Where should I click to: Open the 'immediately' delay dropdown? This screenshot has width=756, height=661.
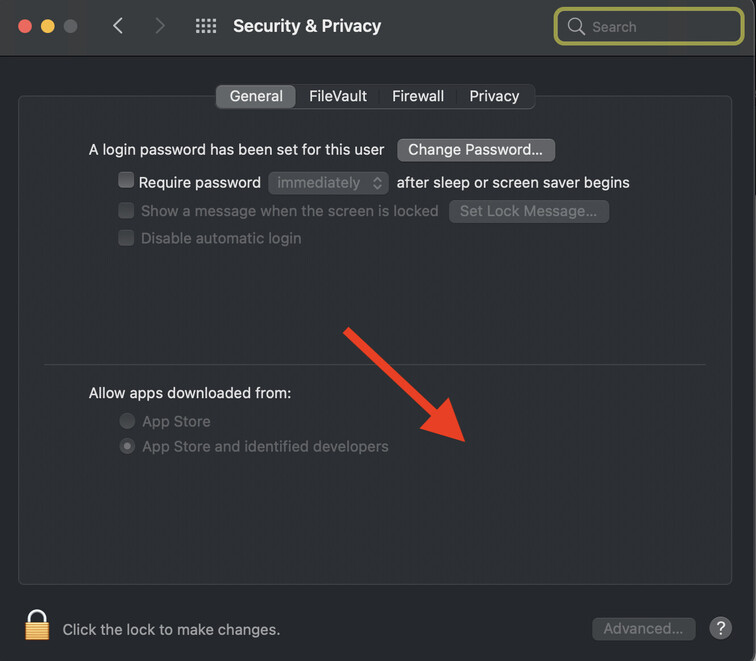click(x=328, y=183)
